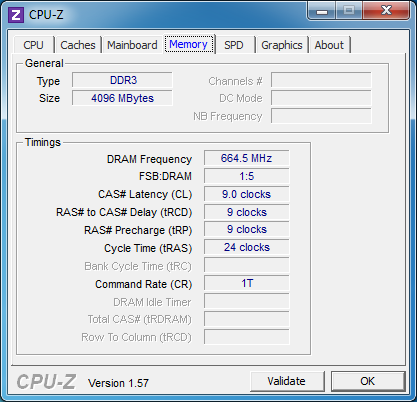Click the CAS# Latency (CL) label
This screenshot has height=402, width=417.
[145, 194]
